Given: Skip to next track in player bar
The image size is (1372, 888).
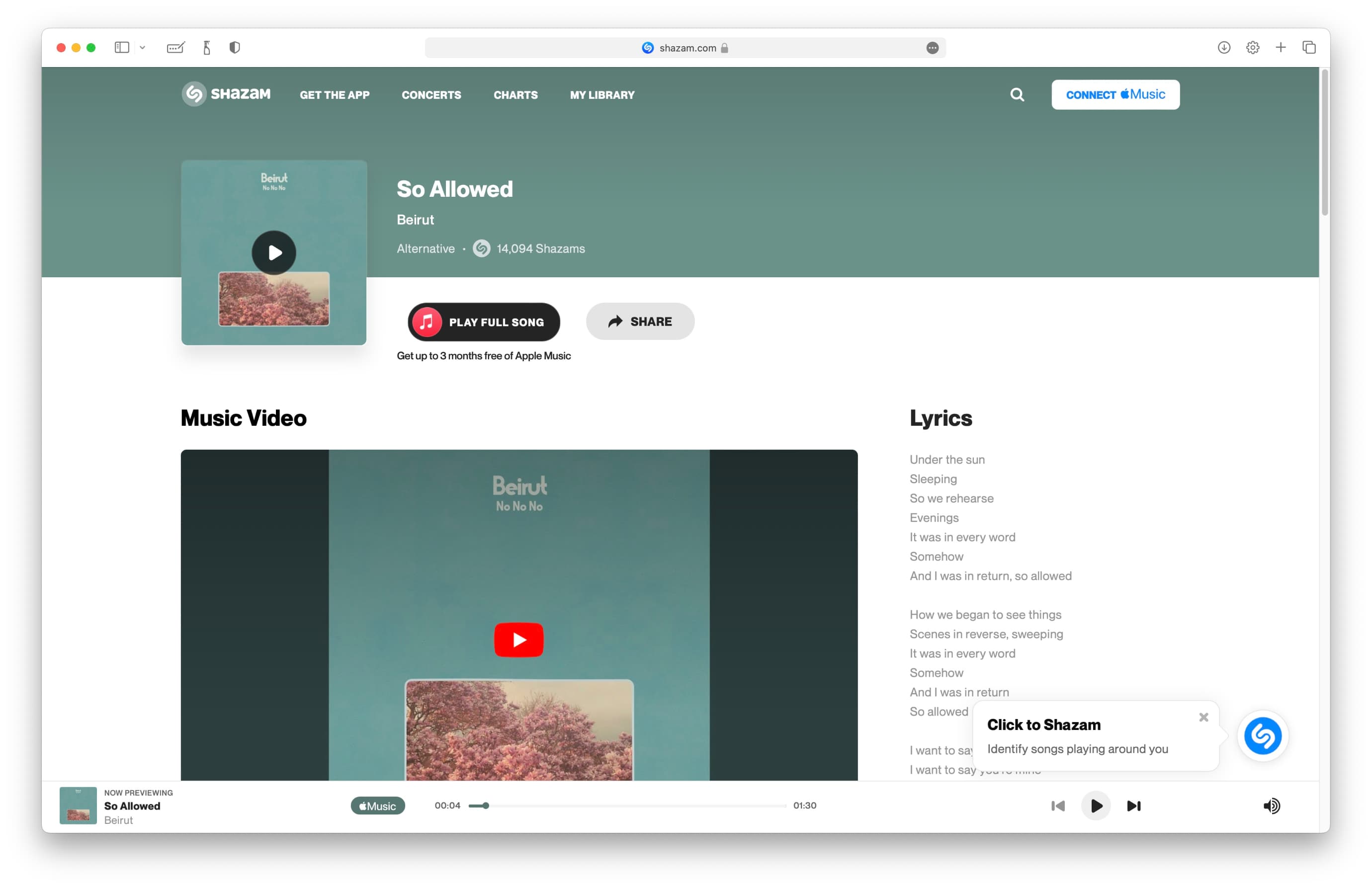Looking at the screenshot, I should (1134, 806).
